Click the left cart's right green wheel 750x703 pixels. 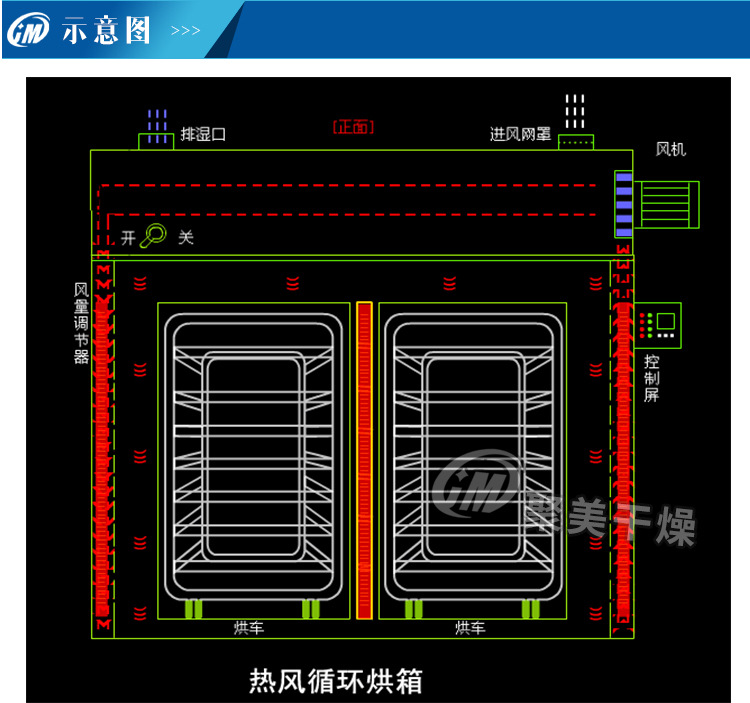click(x=310, y=609)
